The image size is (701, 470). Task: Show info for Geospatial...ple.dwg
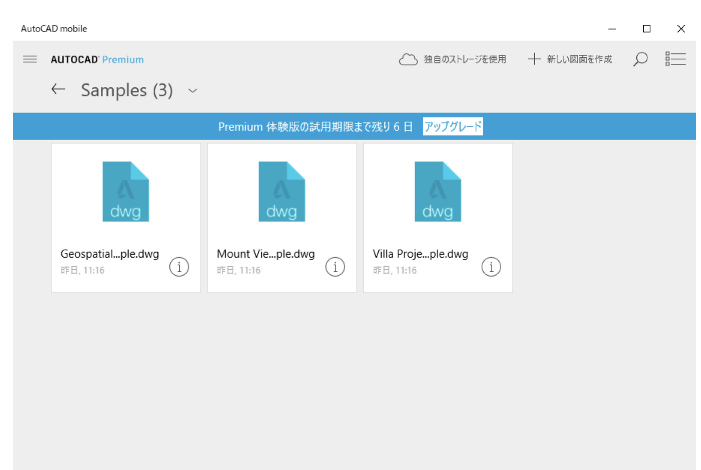[x=179, y=267]
